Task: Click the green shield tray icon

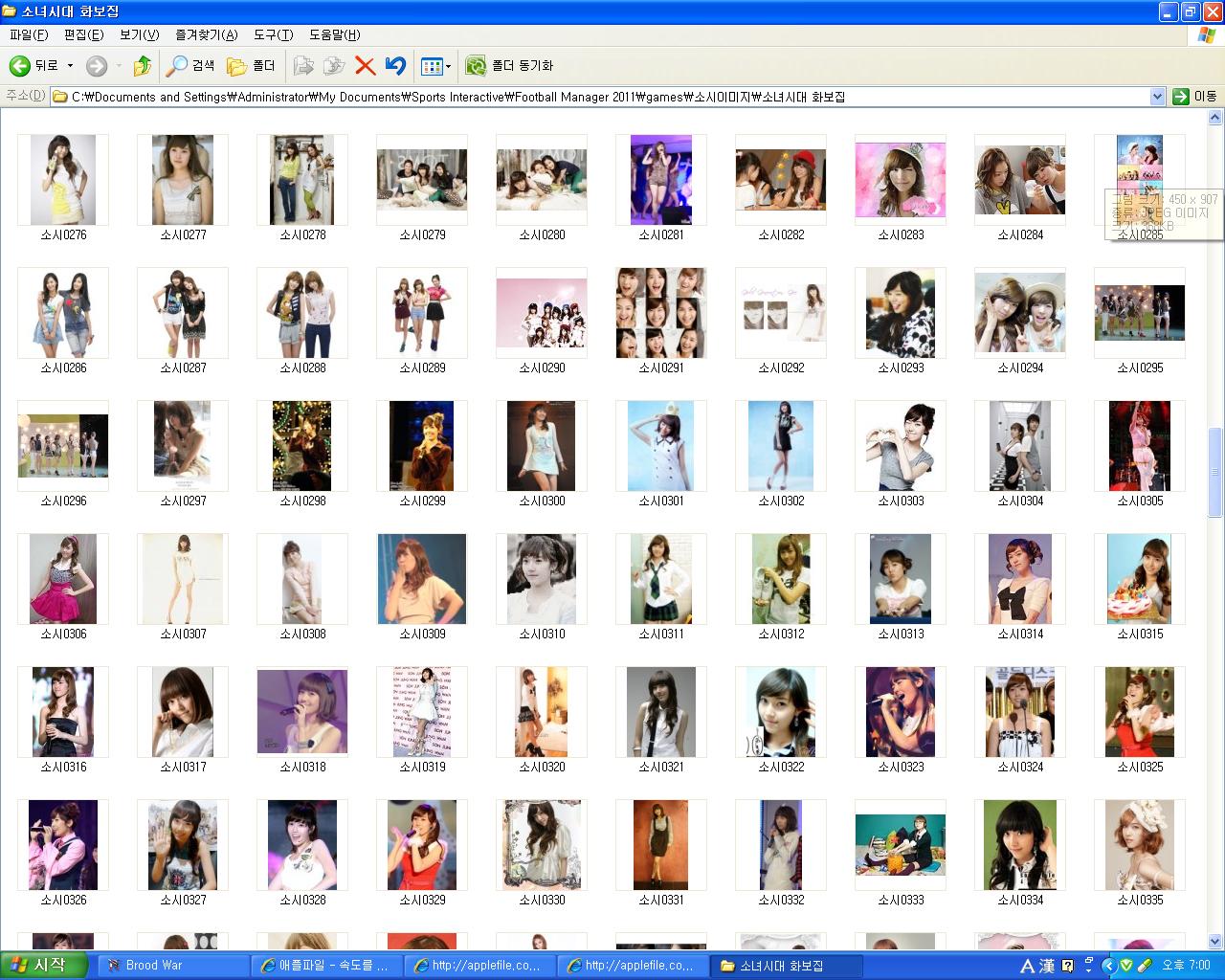Action: (x=1127, y=965)
